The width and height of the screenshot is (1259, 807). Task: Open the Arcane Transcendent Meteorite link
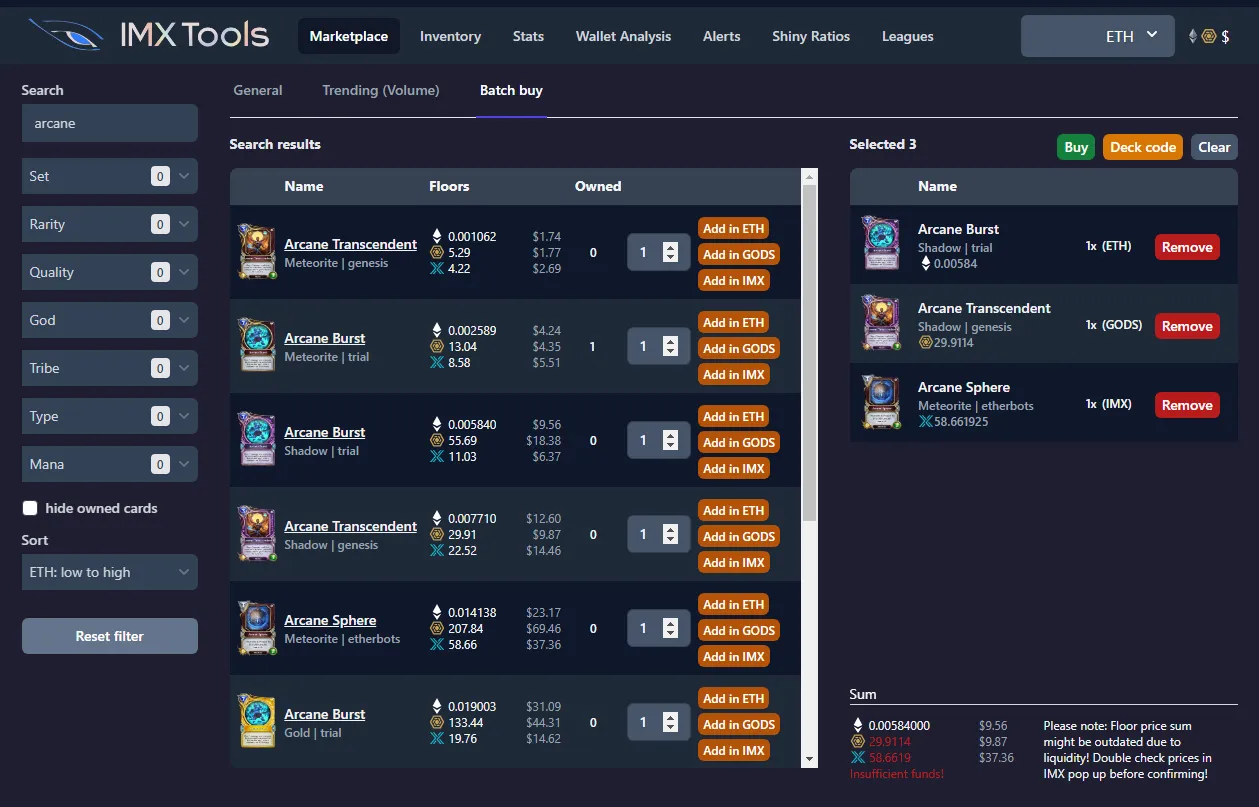pyautogui.click(x=350, y=244)
